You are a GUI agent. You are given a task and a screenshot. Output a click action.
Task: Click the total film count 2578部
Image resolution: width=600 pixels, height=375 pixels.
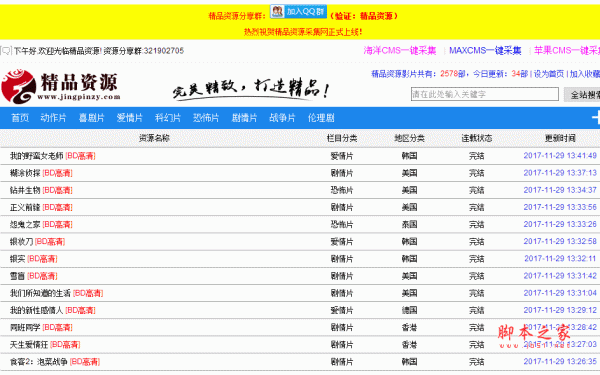[452, 74]
